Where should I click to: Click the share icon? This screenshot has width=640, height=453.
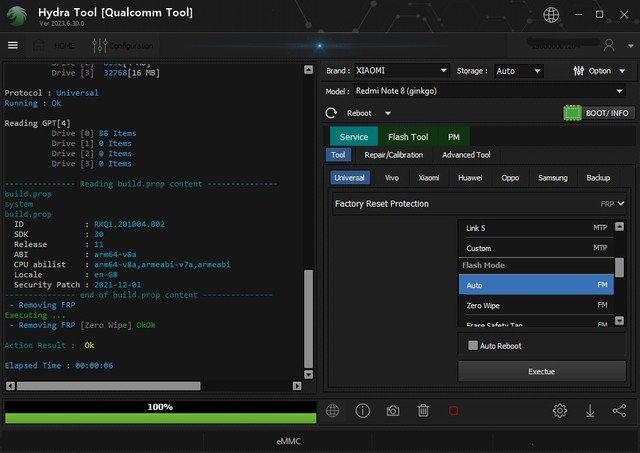click(x=620, y=411)
